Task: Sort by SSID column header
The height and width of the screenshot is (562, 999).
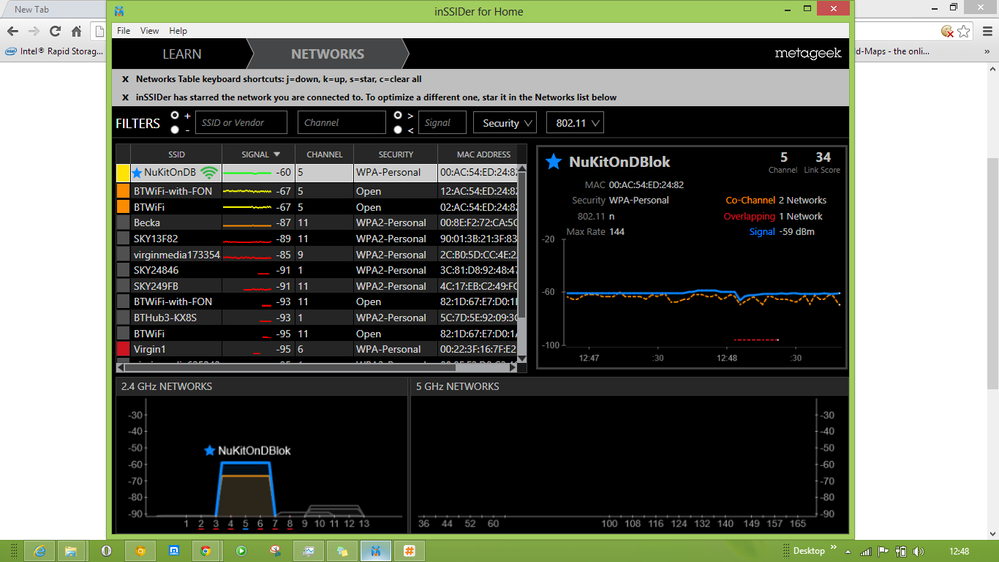Action: coord(176,154)
